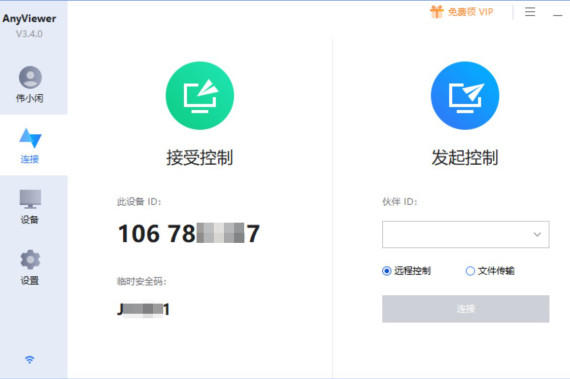
Task: Select the device ID starting with 106 78
Action: 189,233
